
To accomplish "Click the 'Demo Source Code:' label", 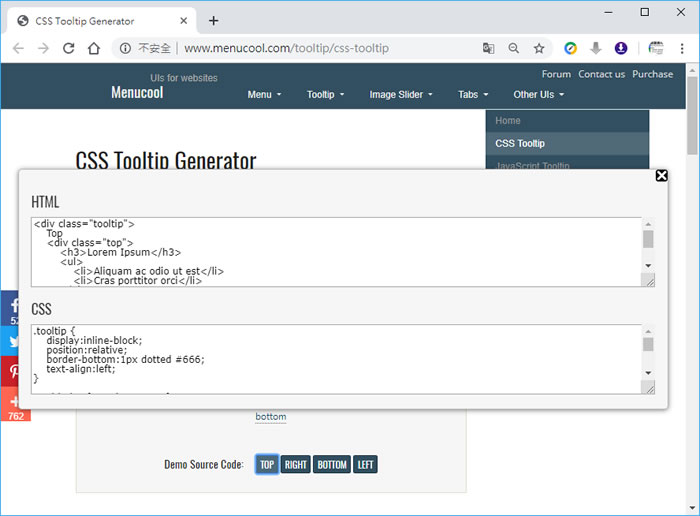I will (x=204, y=465).
